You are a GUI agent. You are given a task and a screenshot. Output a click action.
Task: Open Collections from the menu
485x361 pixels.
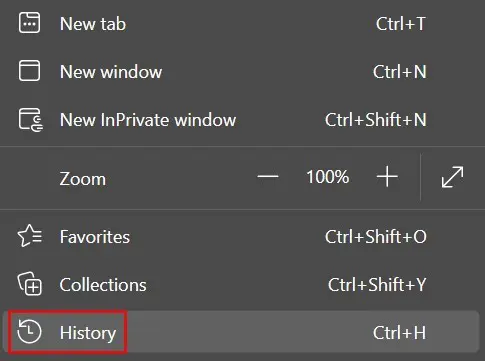click(242, 285)
